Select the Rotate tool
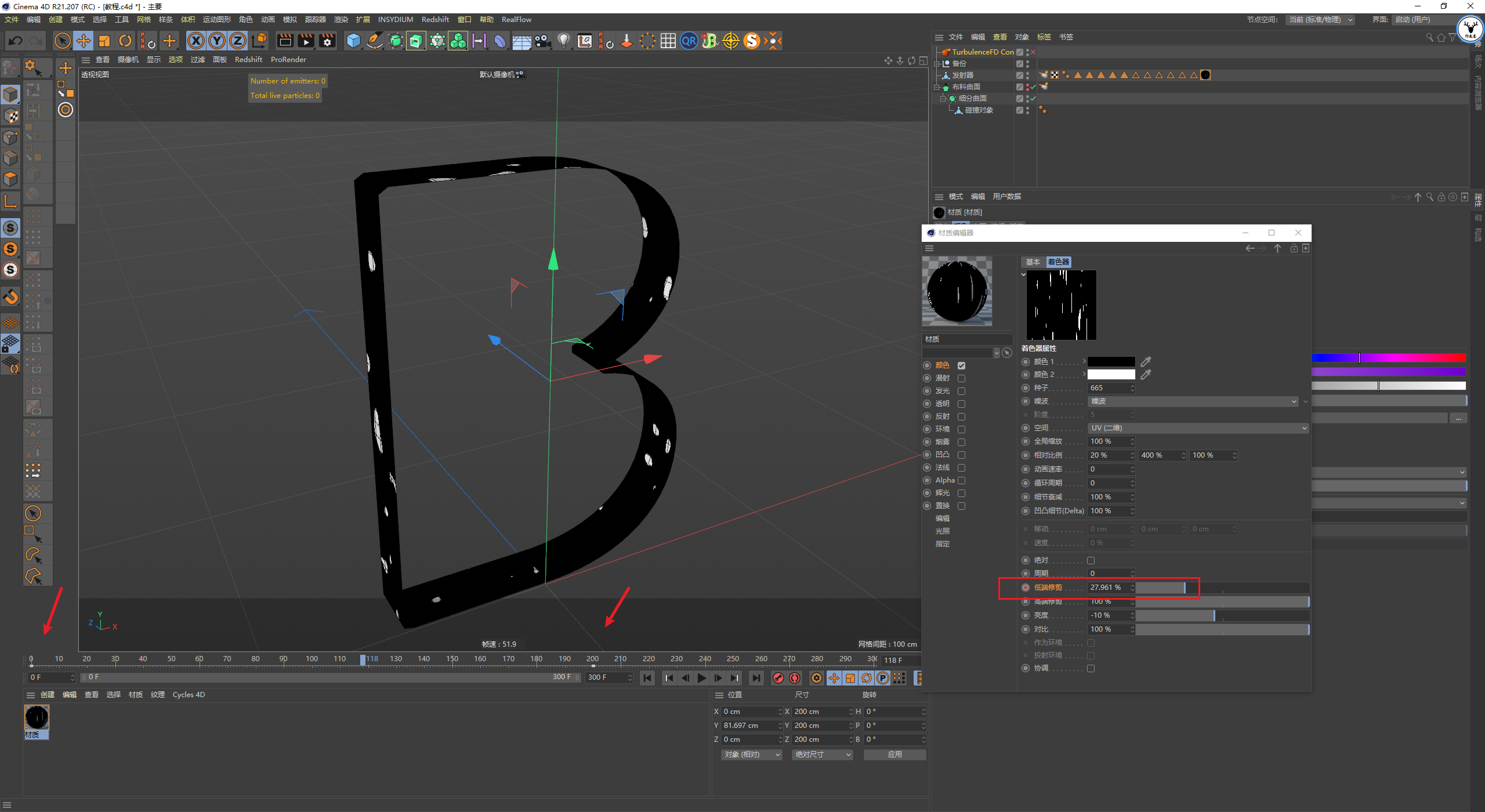Image resolution: width=1485 pixels, height=812 pixels. (x=125, y=41)
